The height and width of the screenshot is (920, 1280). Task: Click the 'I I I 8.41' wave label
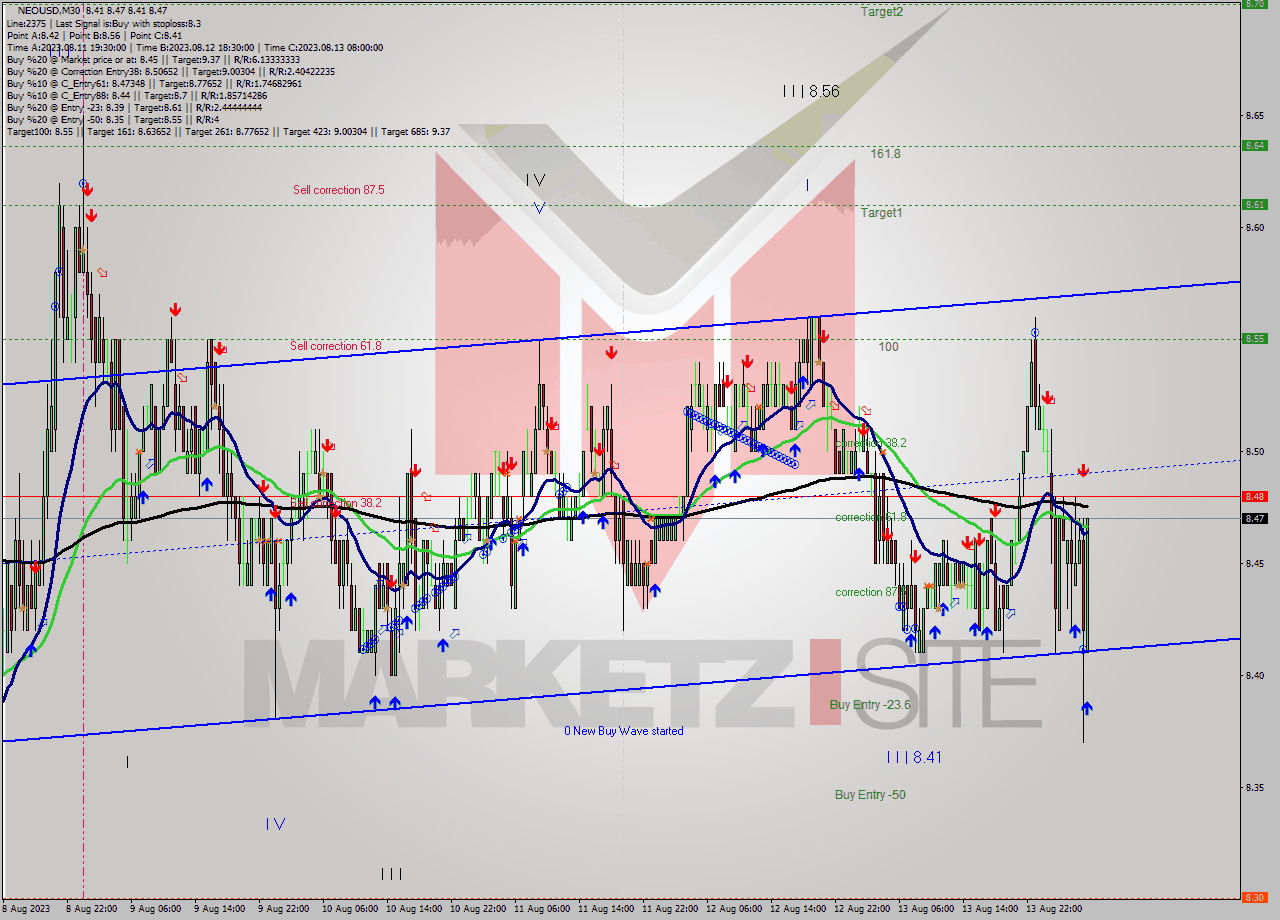914,758
